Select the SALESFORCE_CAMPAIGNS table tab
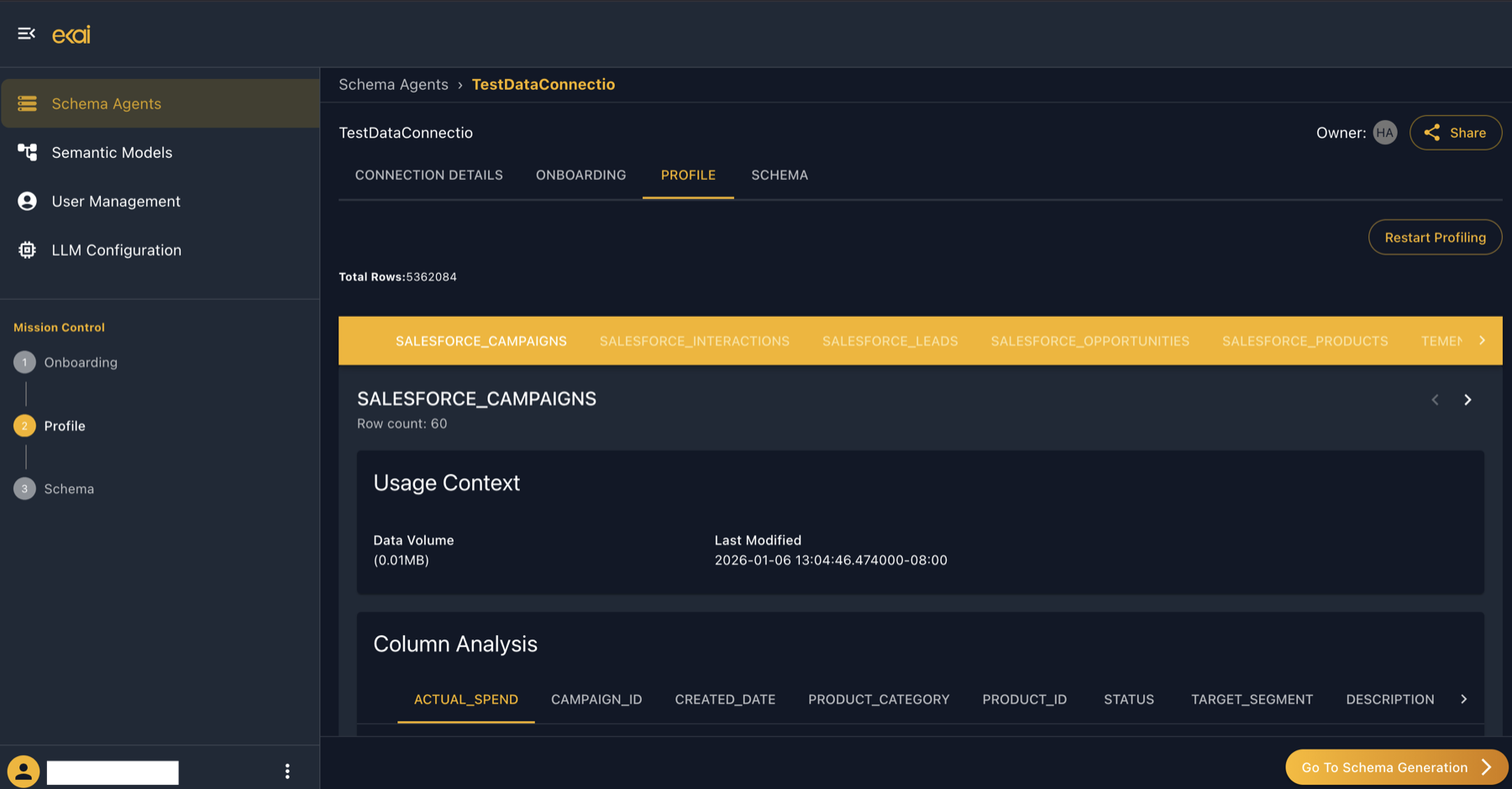1512x789 pixels. (x=481, y=341)
